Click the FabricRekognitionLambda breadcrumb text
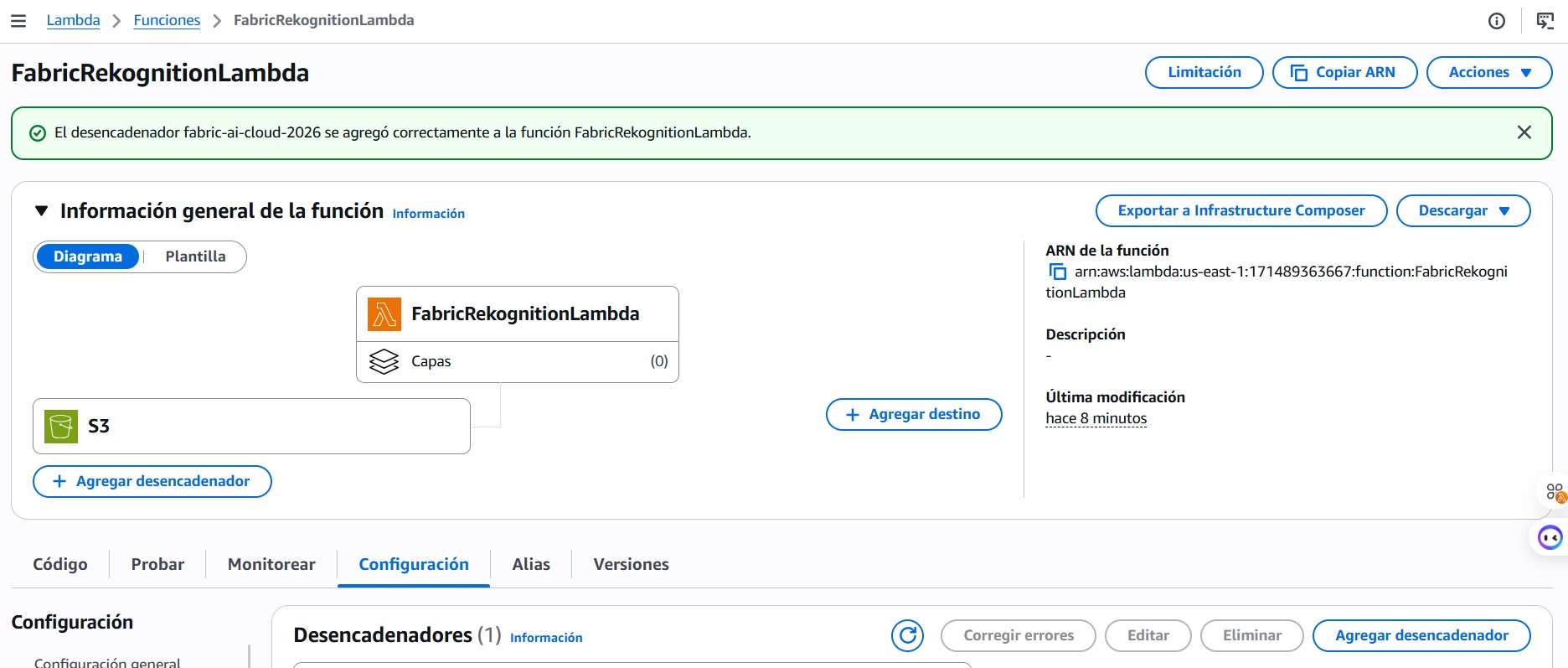Image resolution: width=1568 pixels, height=668 pixels. pos(323,20)
